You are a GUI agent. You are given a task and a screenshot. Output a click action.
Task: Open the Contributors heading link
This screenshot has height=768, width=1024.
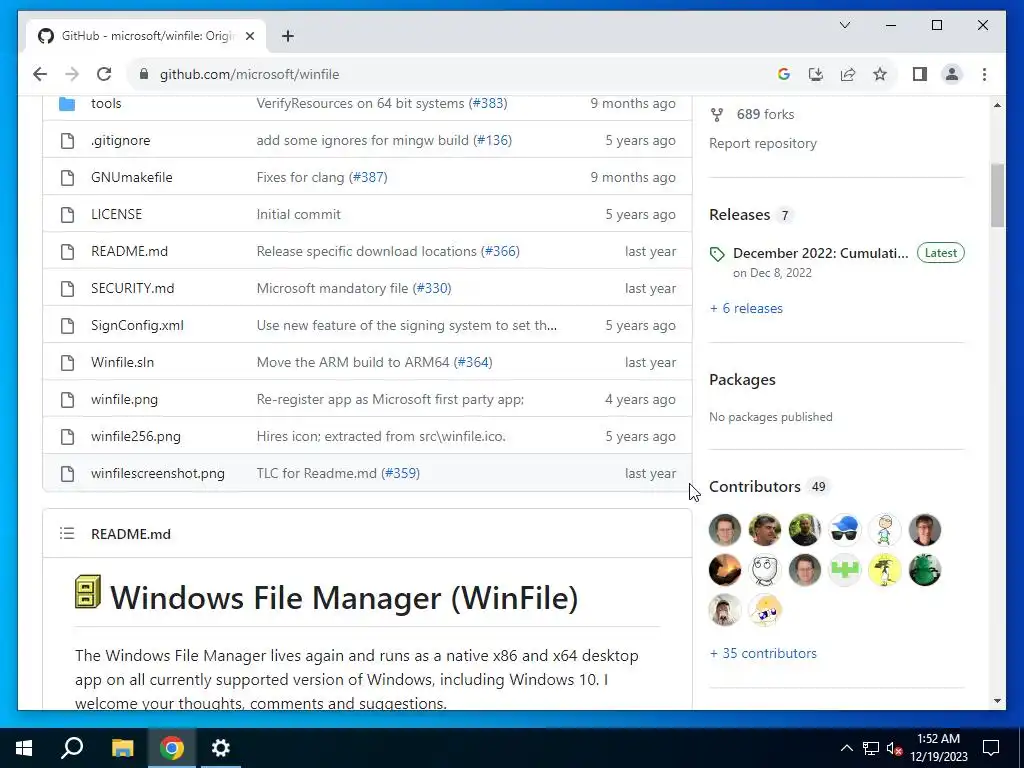tap(754, 487)
